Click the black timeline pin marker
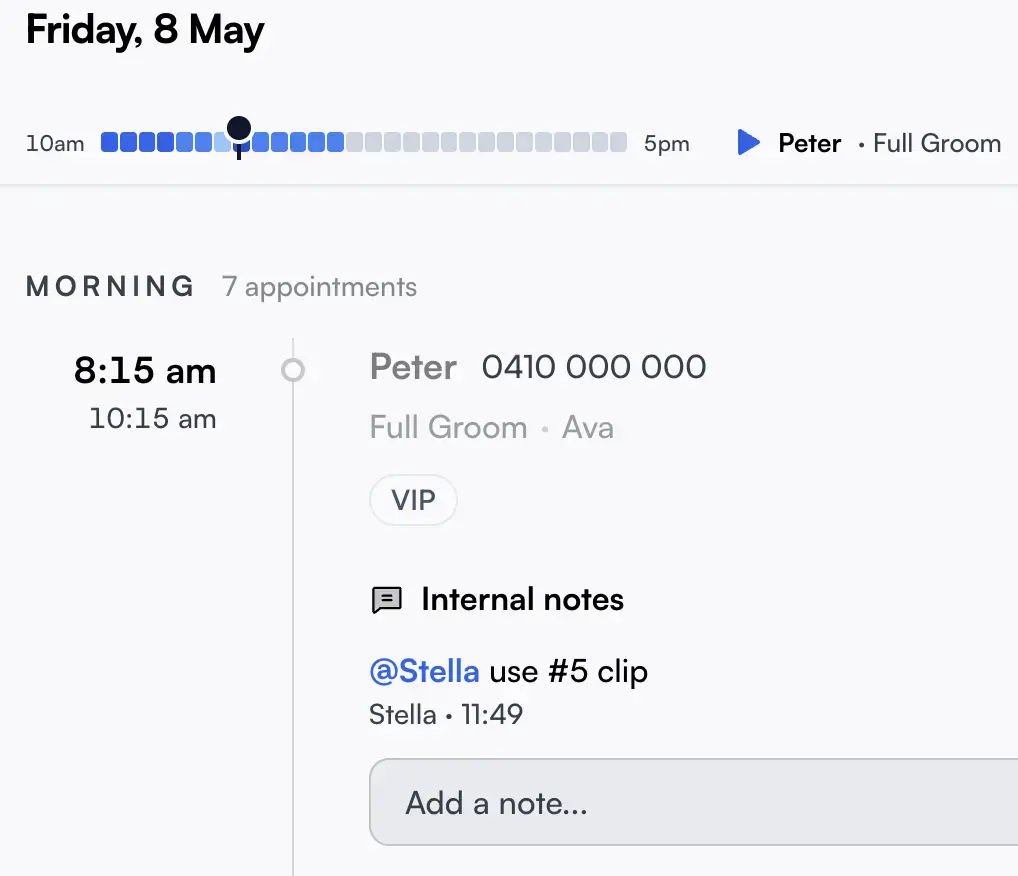Image resolution: width=1018 pixels, height=876 pixels. pos(239,136)
